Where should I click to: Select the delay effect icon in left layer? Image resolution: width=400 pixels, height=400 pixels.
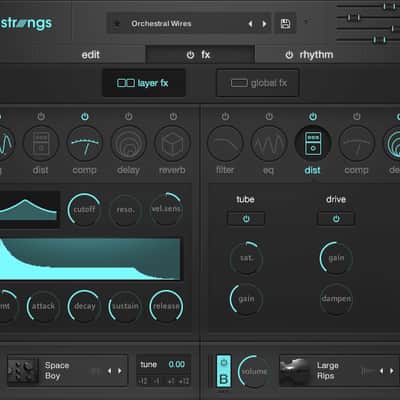click(129, 144)
